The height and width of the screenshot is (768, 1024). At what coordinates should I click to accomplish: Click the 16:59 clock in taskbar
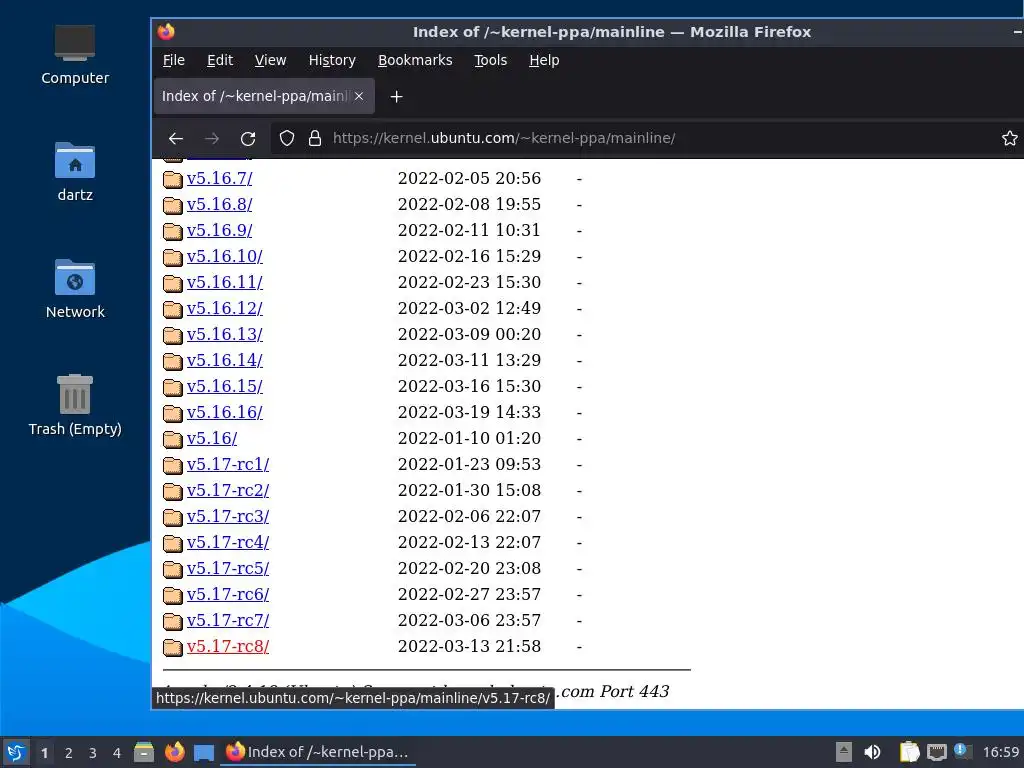point(1000,752)
